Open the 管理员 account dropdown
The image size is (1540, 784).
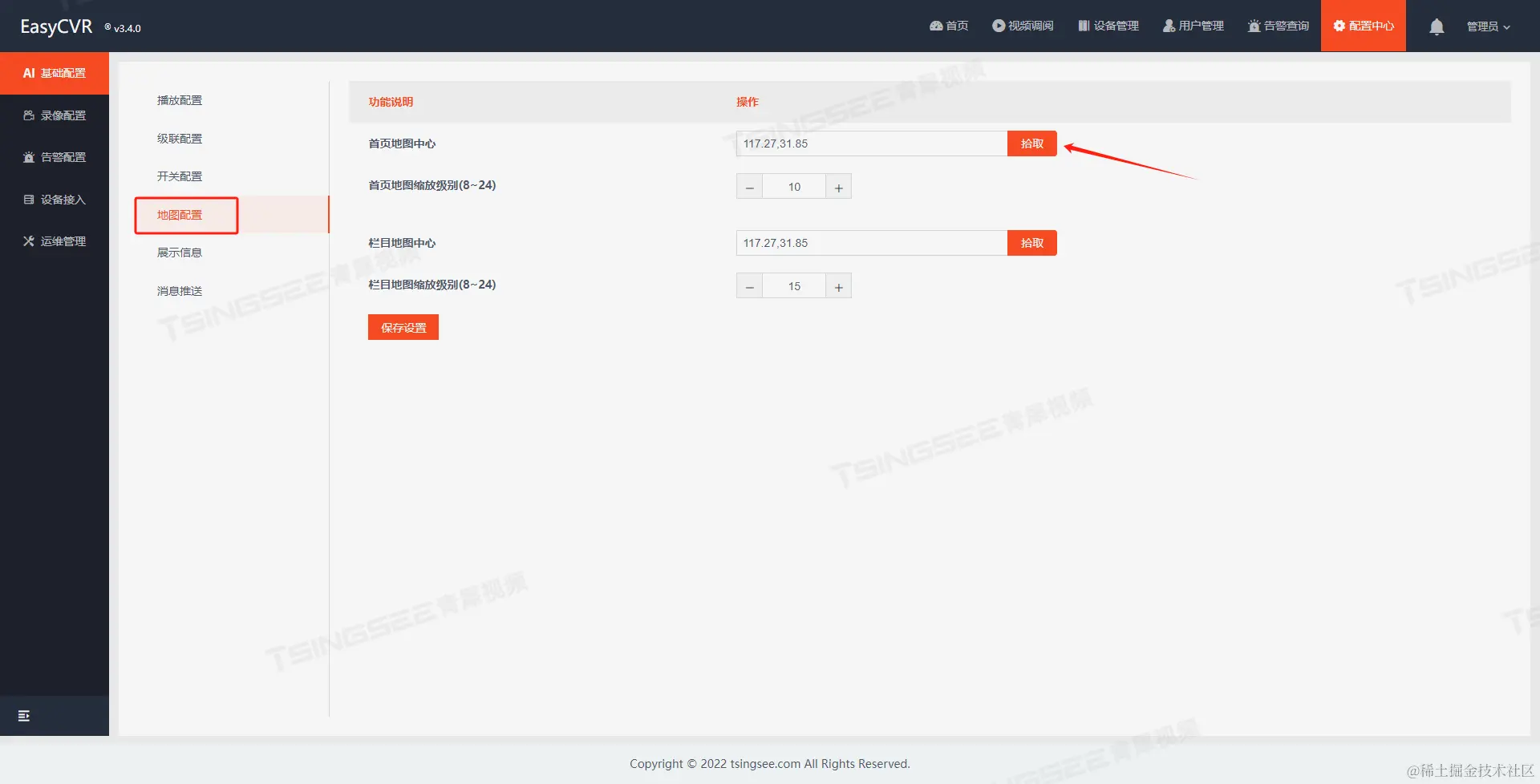[1489, 26]
